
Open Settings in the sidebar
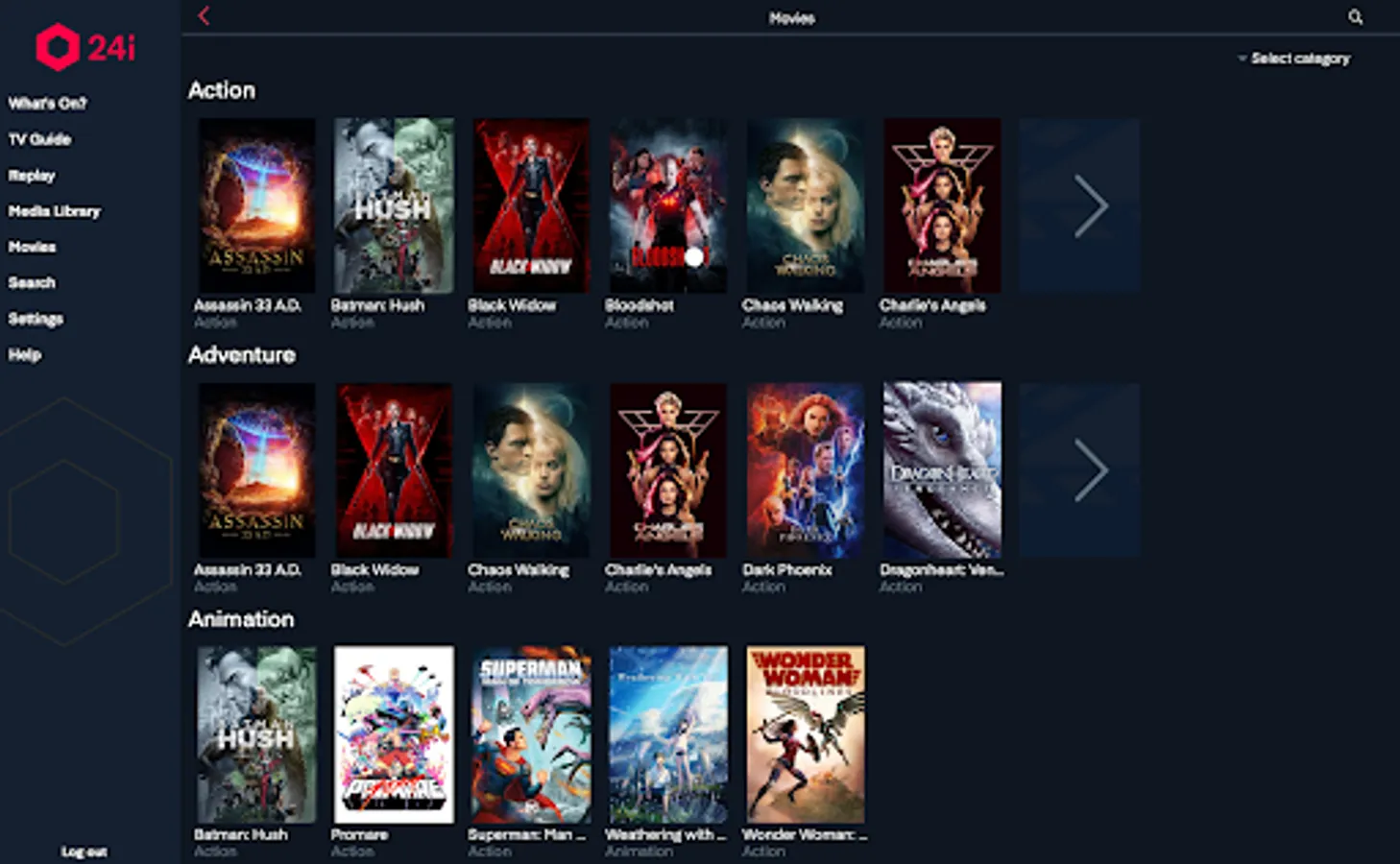pyautogui.click(x=36, y=319)
